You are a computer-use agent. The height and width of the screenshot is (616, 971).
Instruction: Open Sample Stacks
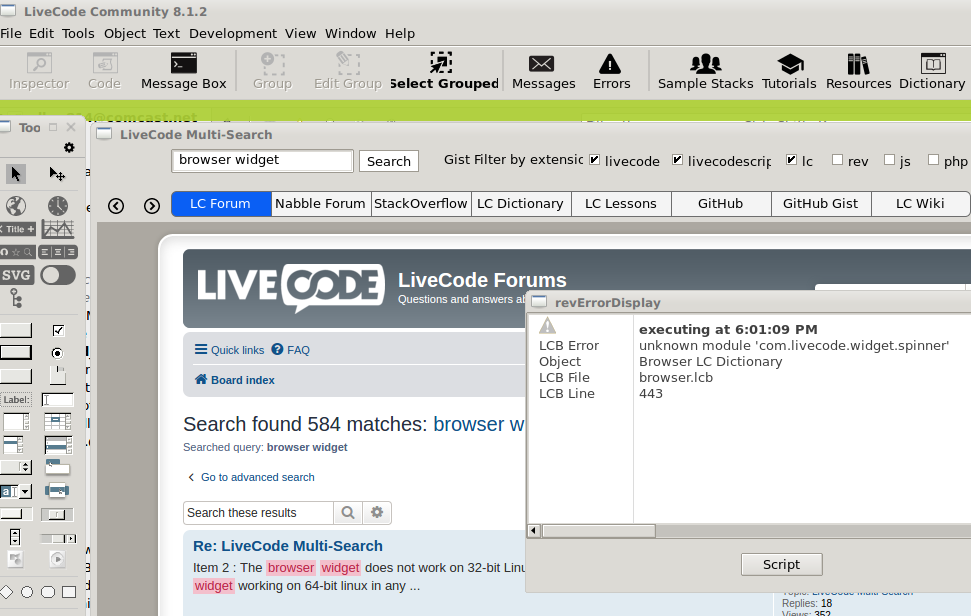pos(705,72)
